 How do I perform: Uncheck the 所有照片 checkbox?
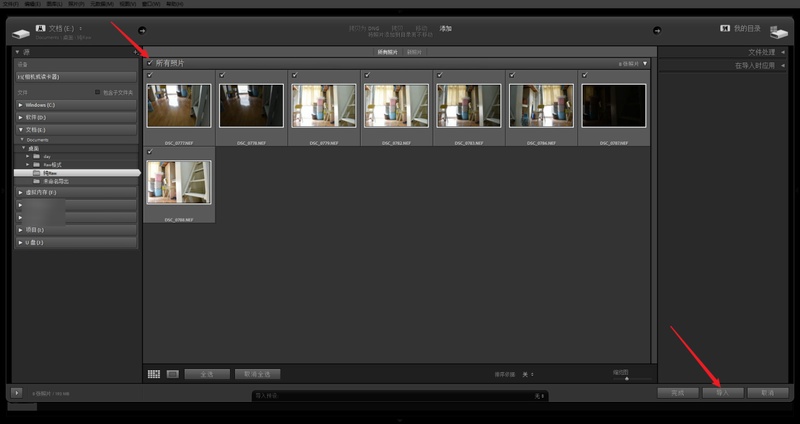(x=150, y=63)
